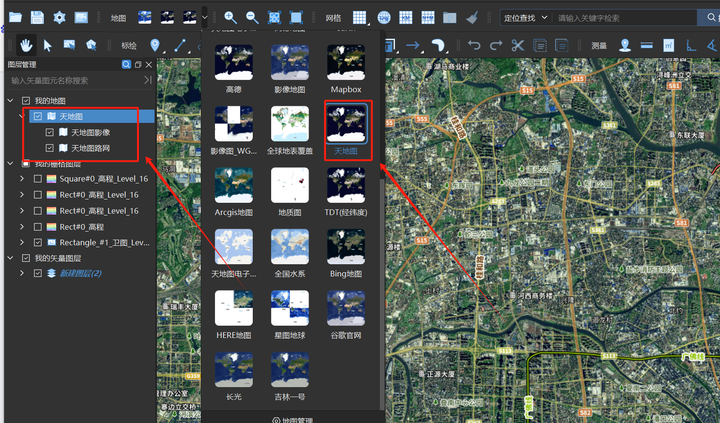
Task: Toggle the 天地图 layer checkbox
Action: pos(38,117)
